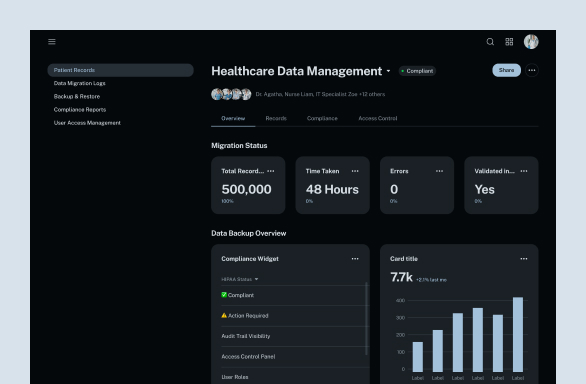Click the search magnifier icon

[x=490, y=42]
